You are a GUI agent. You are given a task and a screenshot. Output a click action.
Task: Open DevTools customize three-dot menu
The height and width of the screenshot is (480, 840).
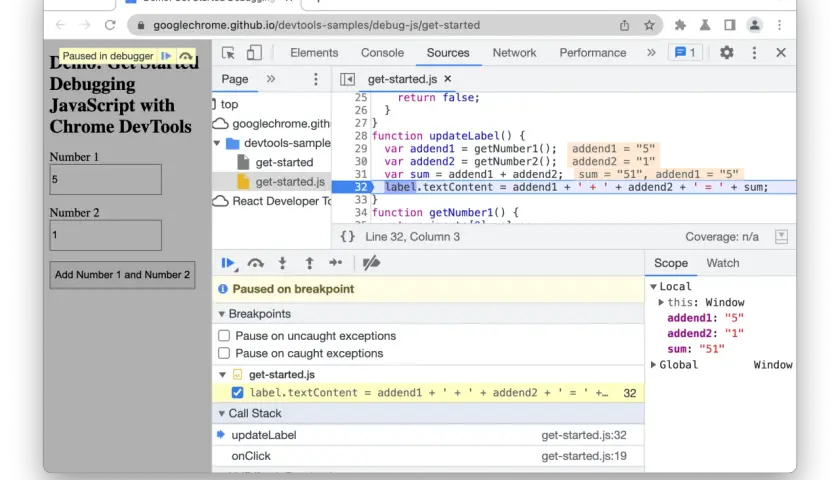coord(754,52)
